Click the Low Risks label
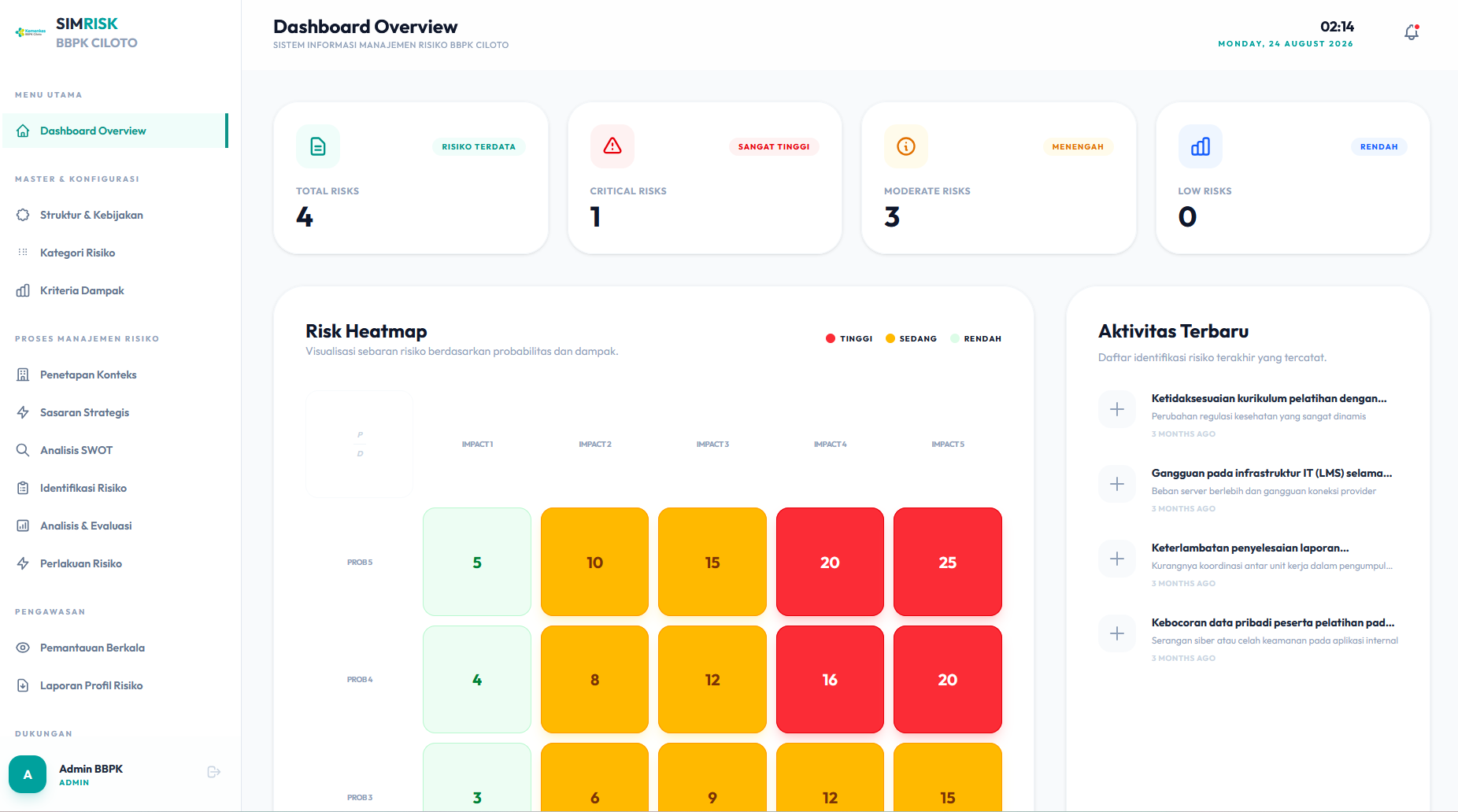This screenshot has height=812, width=1458. point(1205,191)
